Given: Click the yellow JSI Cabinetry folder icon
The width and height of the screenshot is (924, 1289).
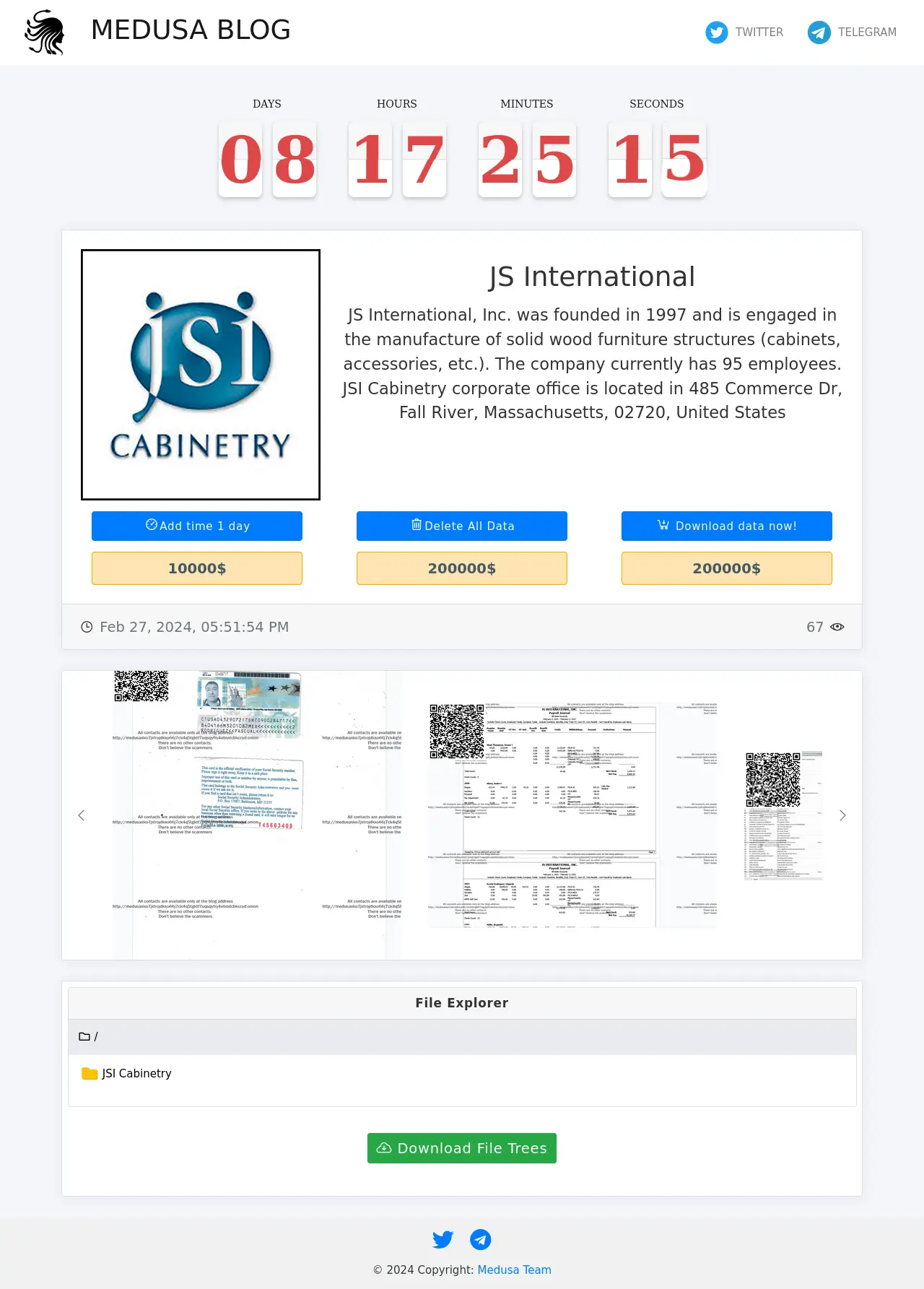Looking at the screenshot, I should tap(90, 1074).
